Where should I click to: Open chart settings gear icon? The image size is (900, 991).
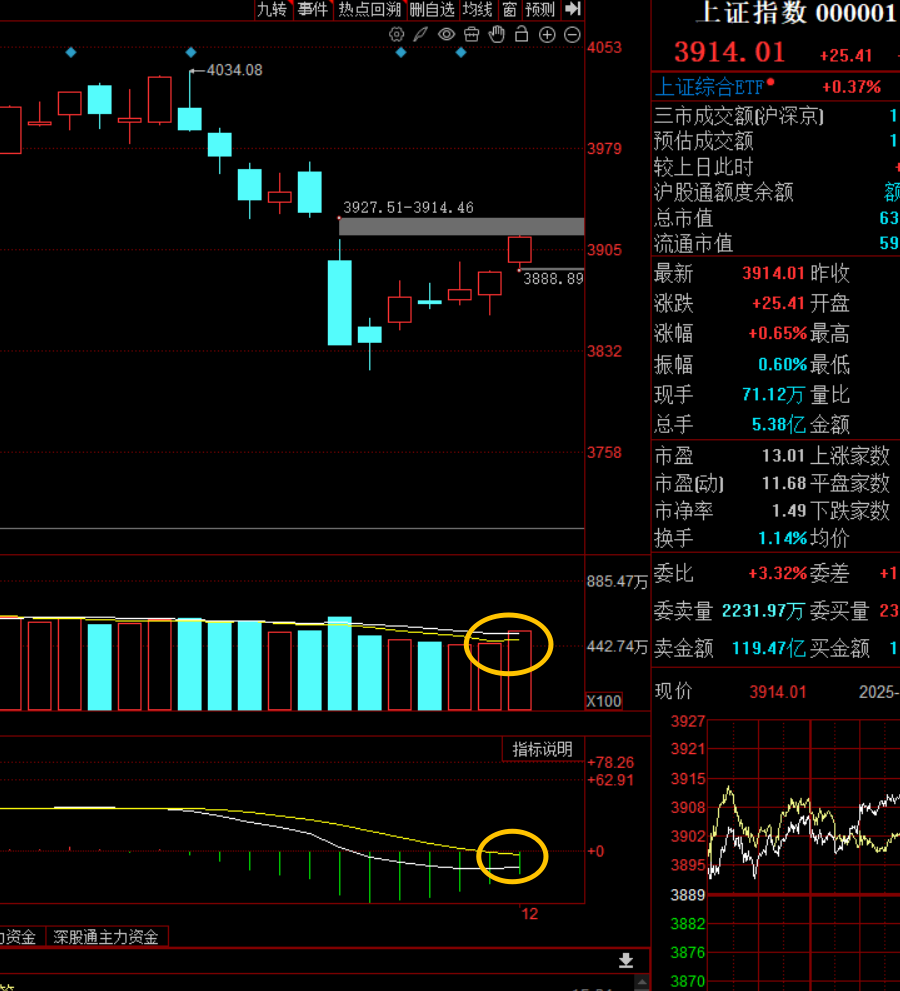click(x=397, y=35)
